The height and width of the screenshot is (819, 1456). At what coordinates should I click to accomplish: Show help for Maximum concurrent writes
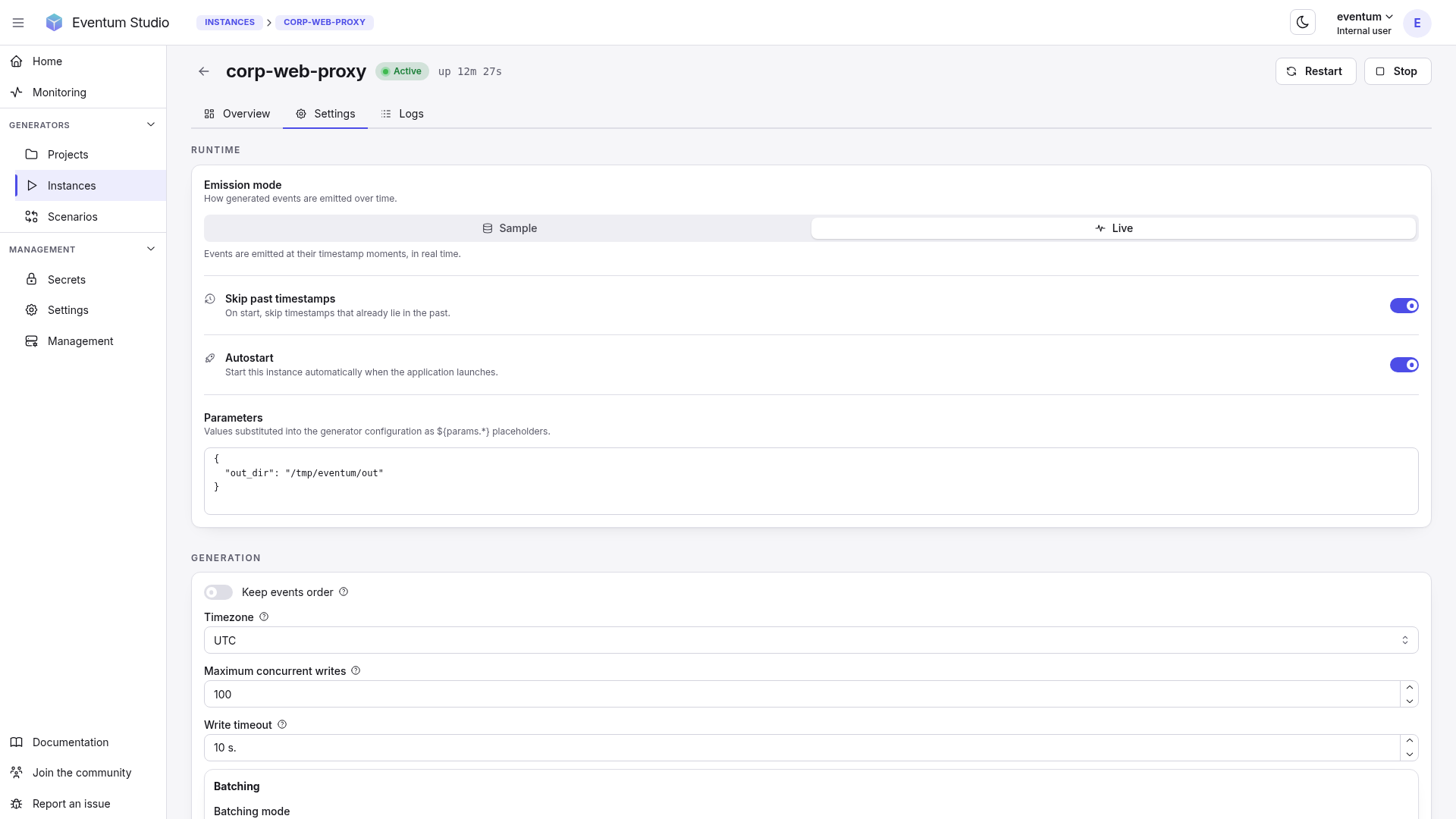(356, 670)
